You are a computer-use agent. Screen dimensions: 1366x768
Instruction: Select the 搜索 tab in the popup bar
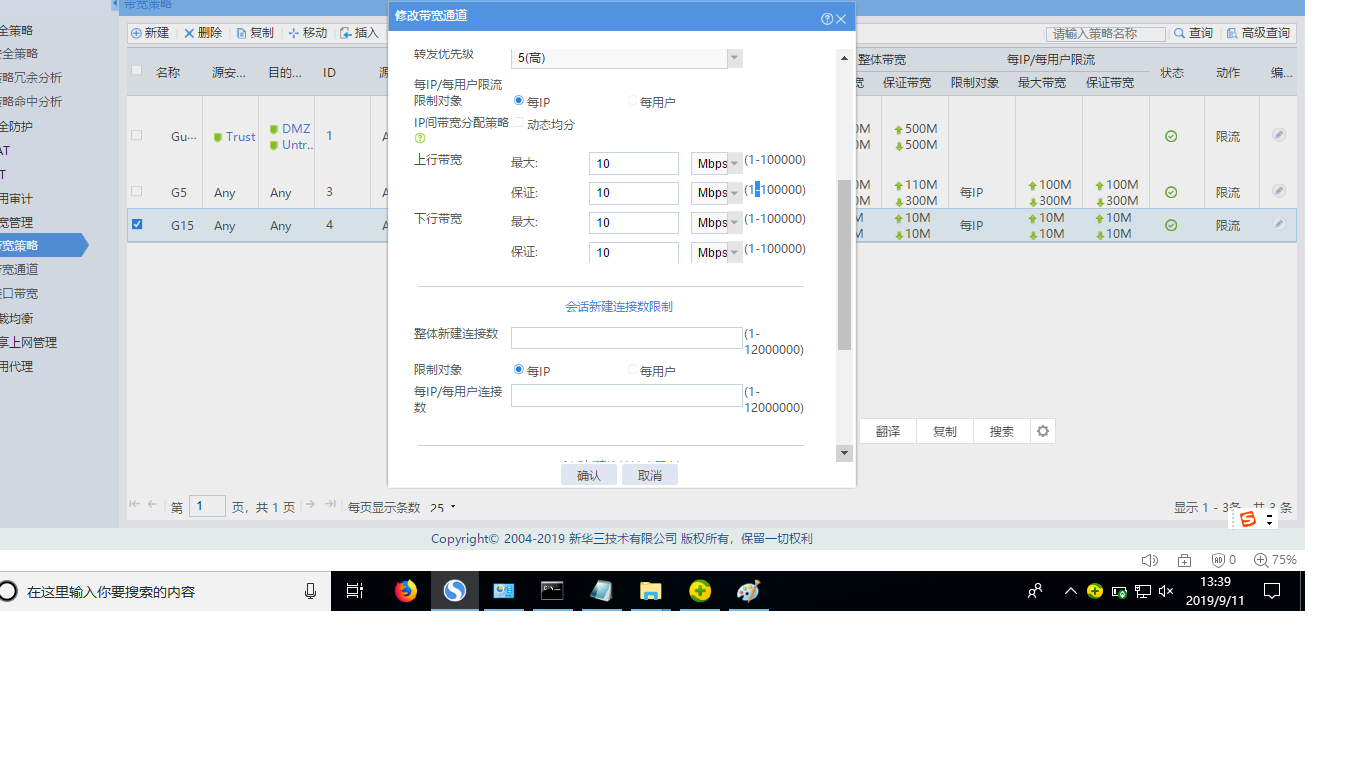tap(1002, 431)
